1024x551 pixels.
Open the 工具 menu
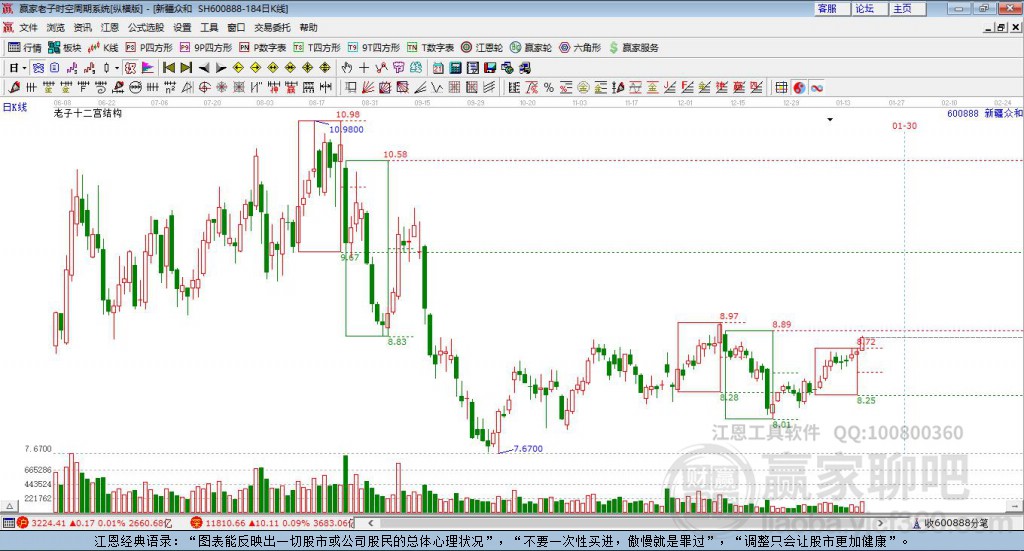(x=209, y=27)
